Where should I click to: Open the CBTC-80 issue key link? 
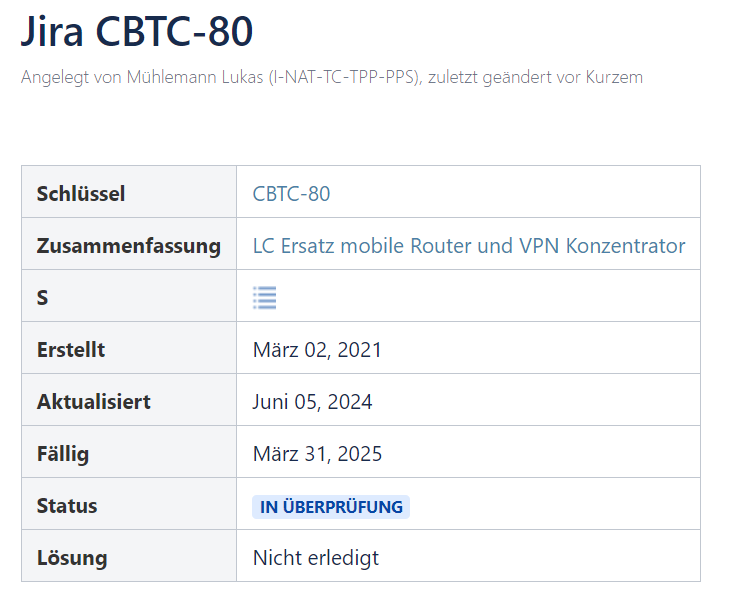click(291, 194)
